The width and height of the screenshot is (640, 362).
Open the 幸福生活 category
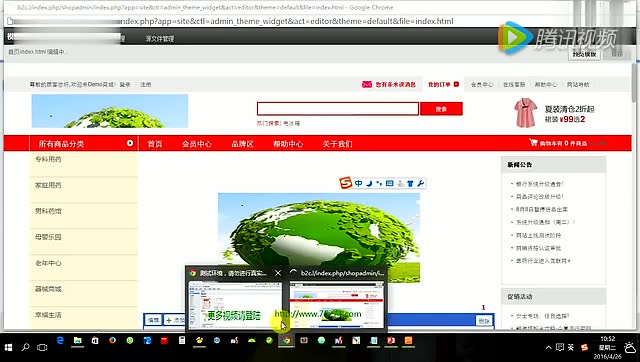point(48,315)
